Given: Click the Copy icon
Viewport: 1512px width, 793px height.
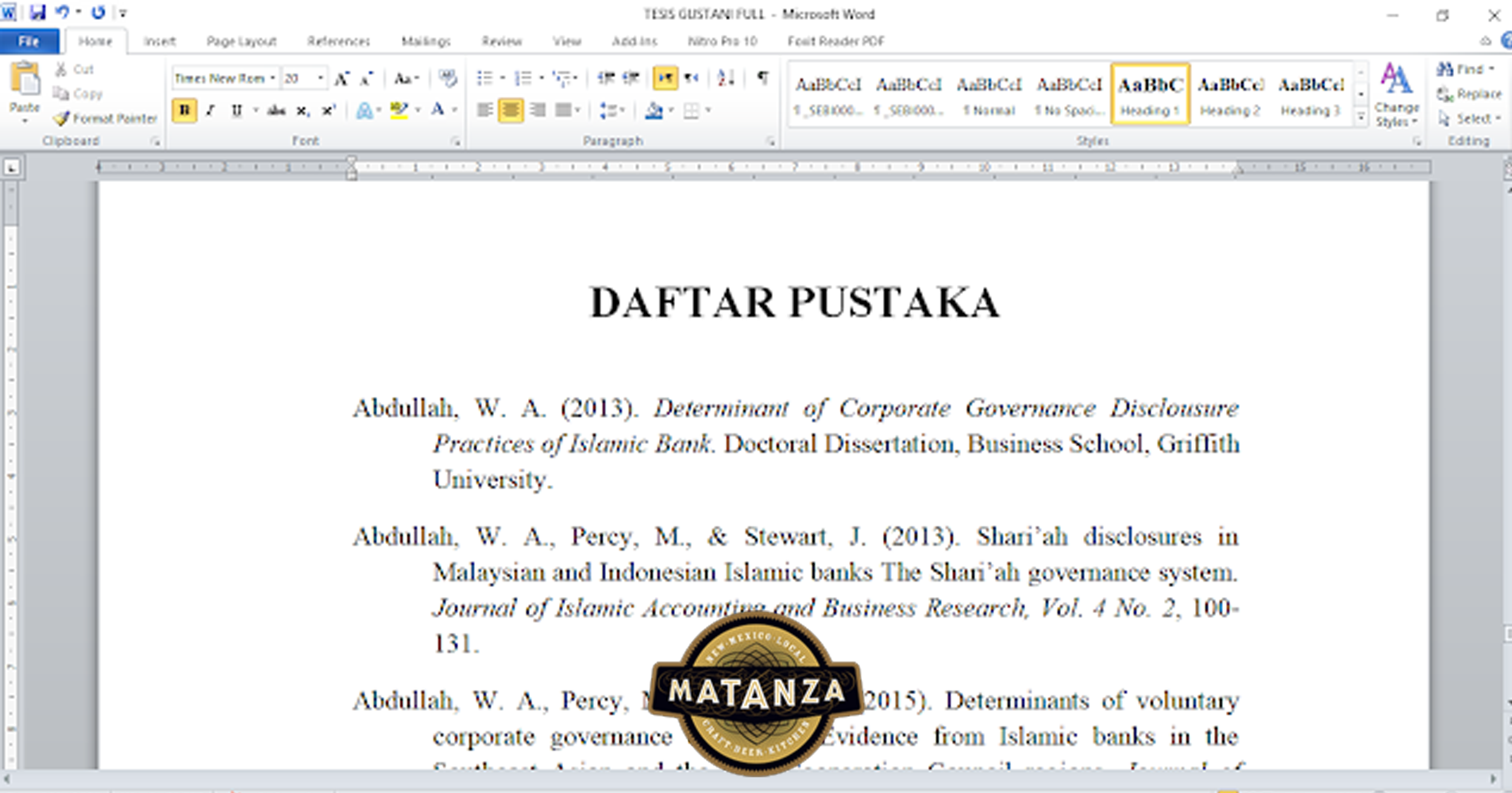Looking at the screenshot, I should 60,94.
